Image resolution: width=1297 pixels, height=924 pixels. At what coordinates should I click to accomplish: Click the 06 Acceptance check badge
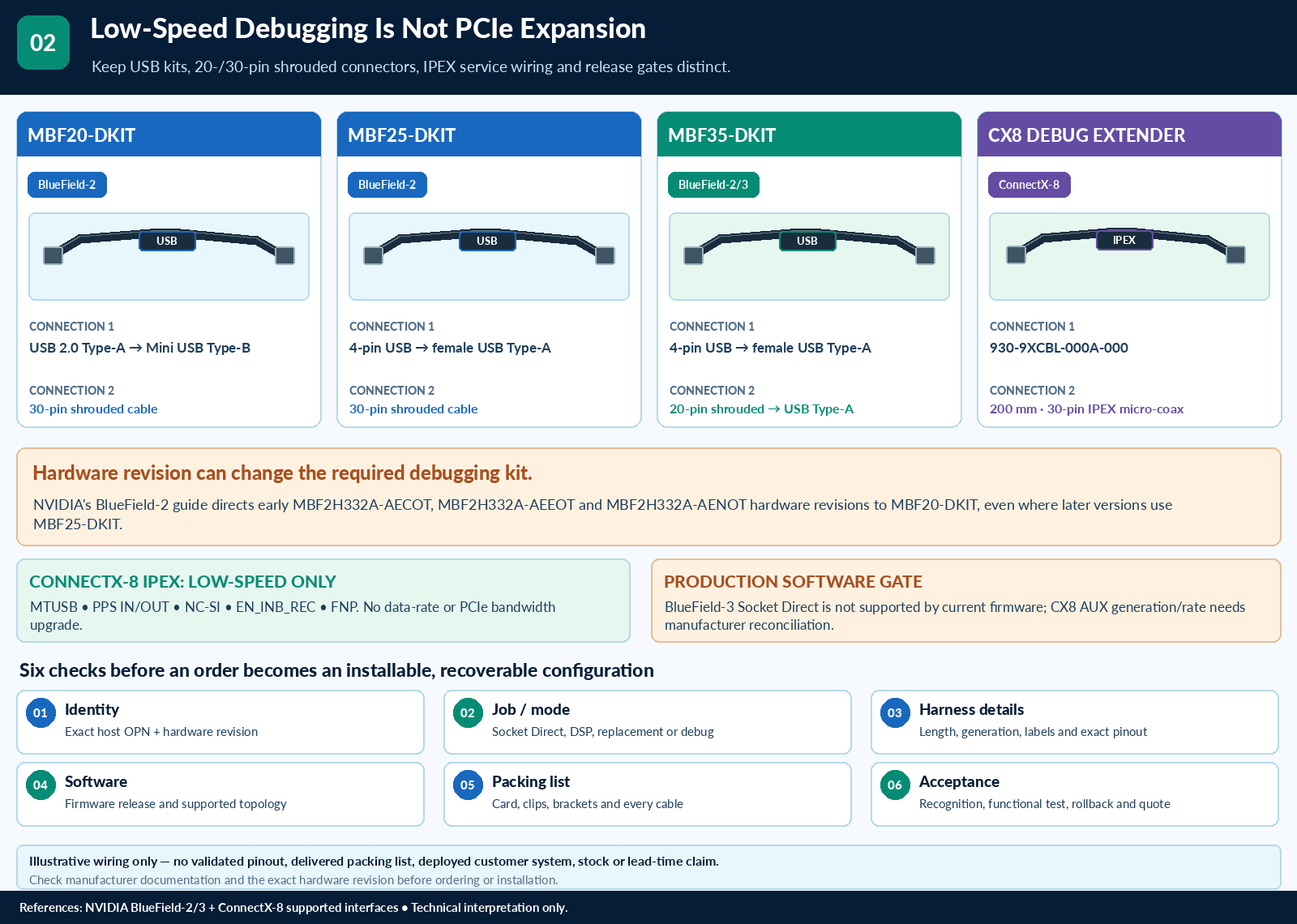pos(895,785)
